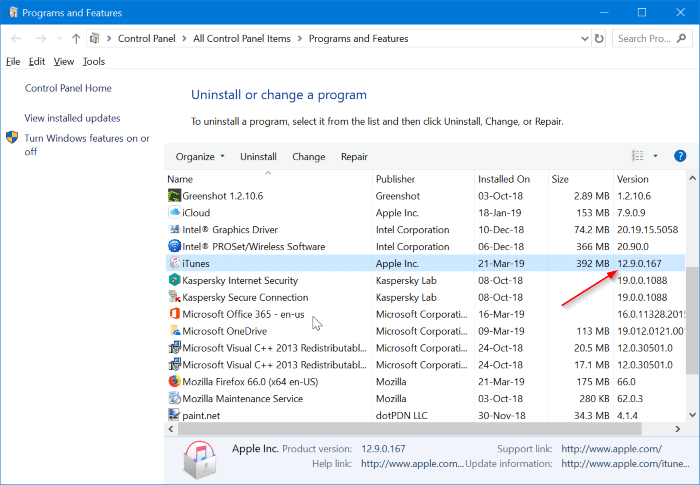Click the Search Programs input field
Screen dimensions: 700x485
pyautogui.click(x=645, y=39)
